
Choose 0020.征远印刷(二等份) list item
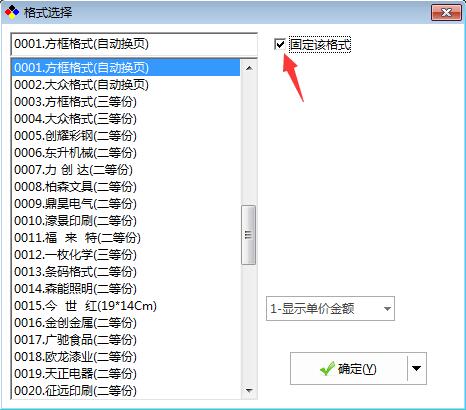pyautogui.click(x=126, y=391)
